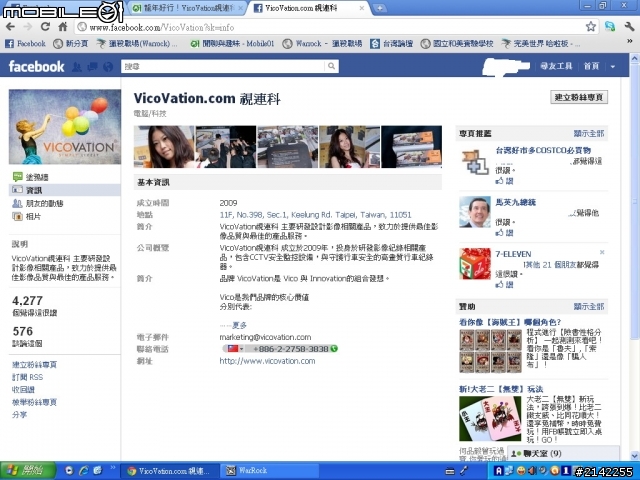The image size is (640, 480).
Task: Click the facebook logo
Action: [x=36, y=66]
